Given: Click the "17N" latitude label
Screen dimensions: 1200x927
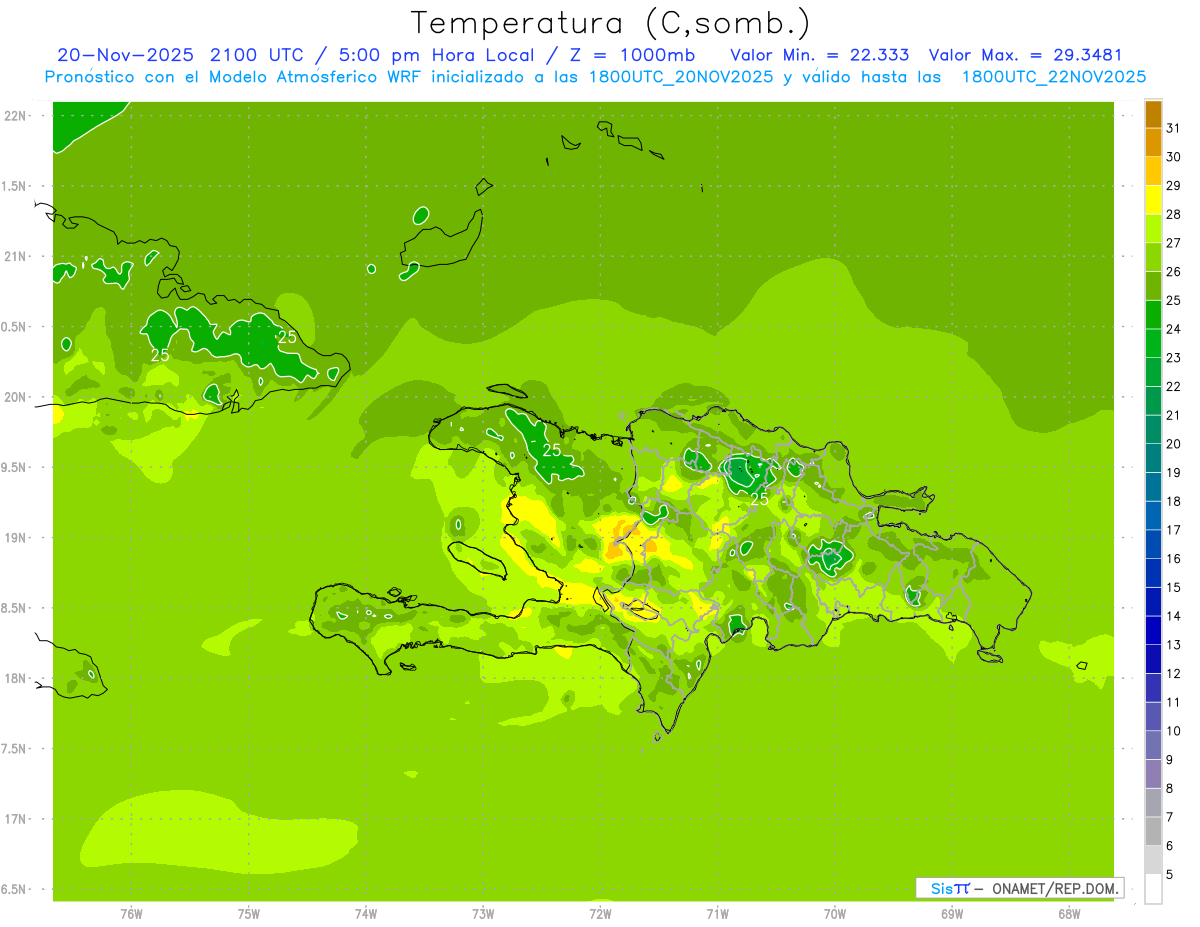Looking at the screenshot, I should pyautogui.click(x=16, y=820).
